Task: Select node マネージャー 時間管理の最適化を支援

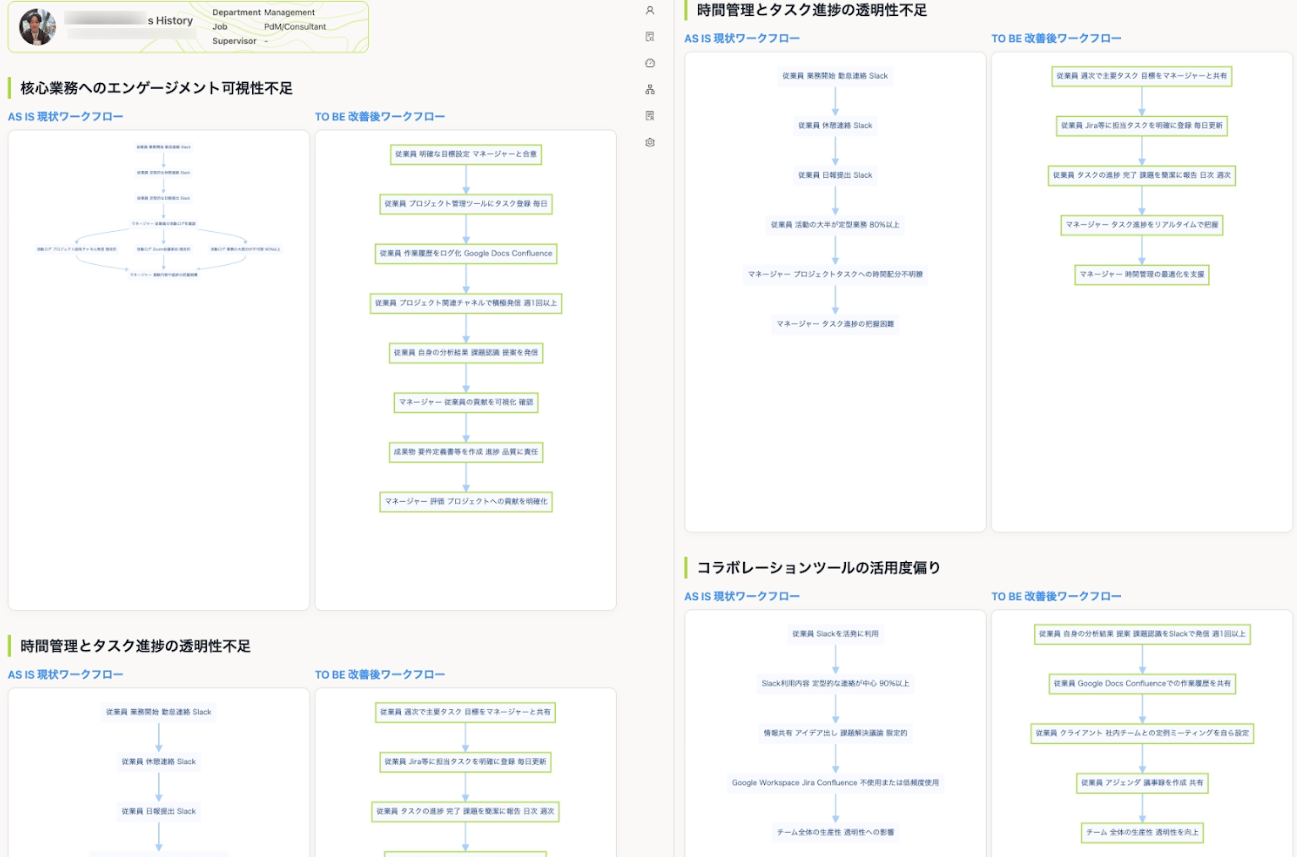Action: pyautogui.click(x=1142, y=274)
